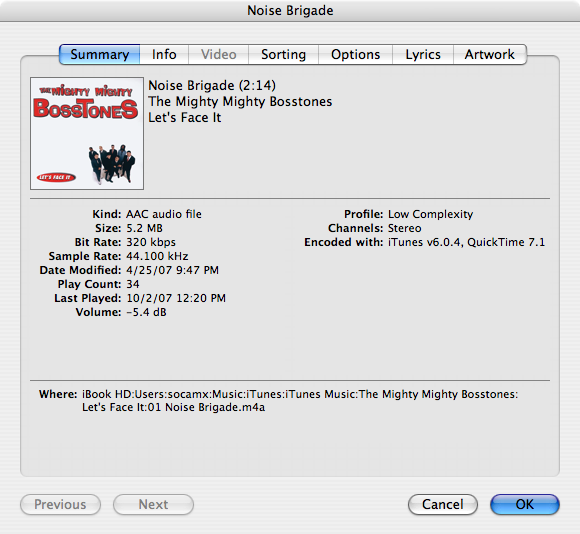Image resolution: width=580 pixels, height=534 pixels.
Task: Click the 'Encoded with:' label
Action: (x=344, y=242)
